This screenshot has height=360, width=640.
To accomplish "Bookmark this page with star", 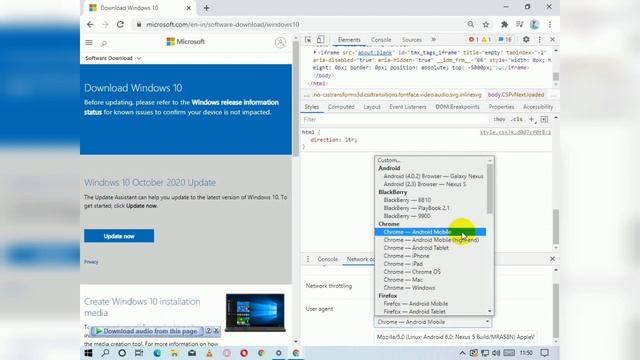I will click(486, 24).
